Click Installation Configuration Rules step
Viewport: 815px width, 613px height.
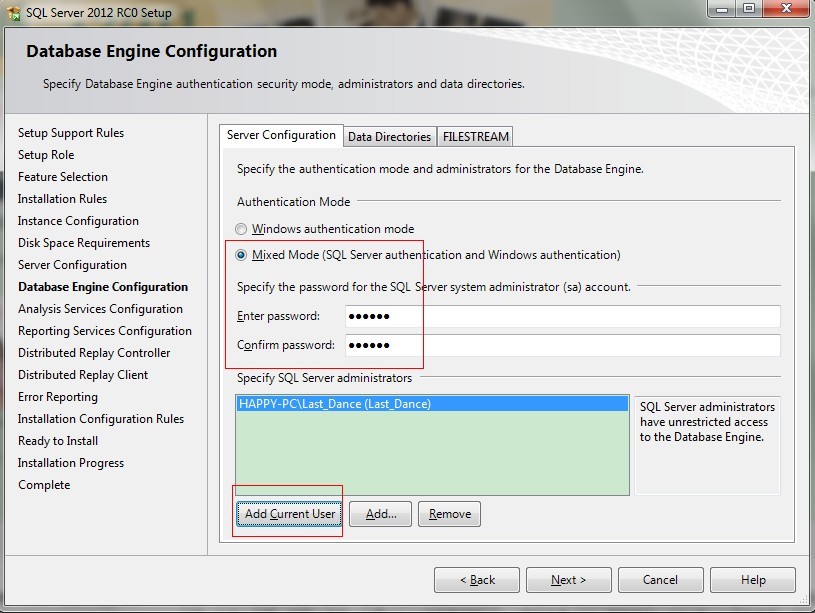[101, 419]
